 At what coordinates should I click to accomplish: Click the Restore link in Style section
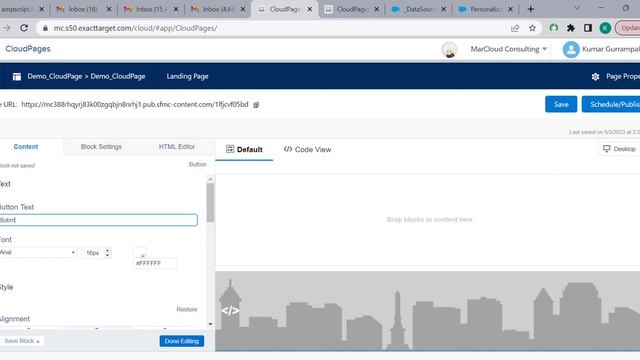tap(187, 309)
